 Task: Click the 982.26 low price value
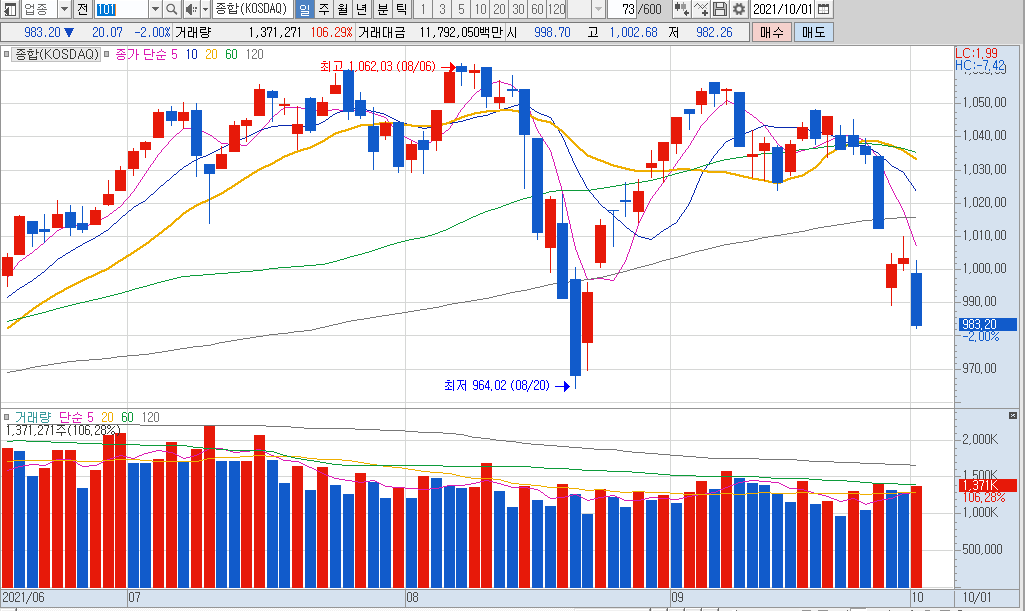714,32
